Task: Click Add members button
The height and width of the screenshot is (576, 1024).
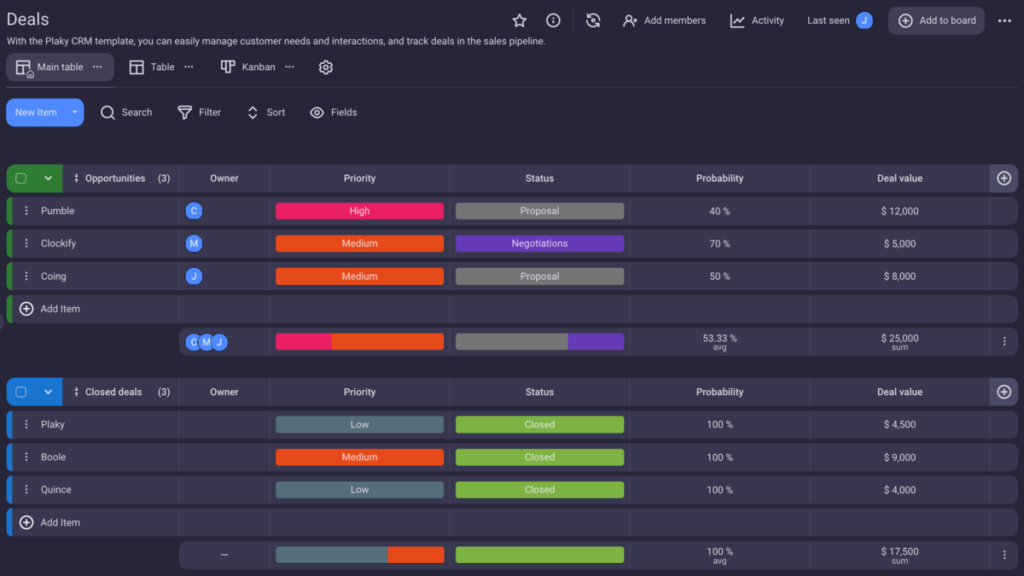Action: tap(664, 21)
